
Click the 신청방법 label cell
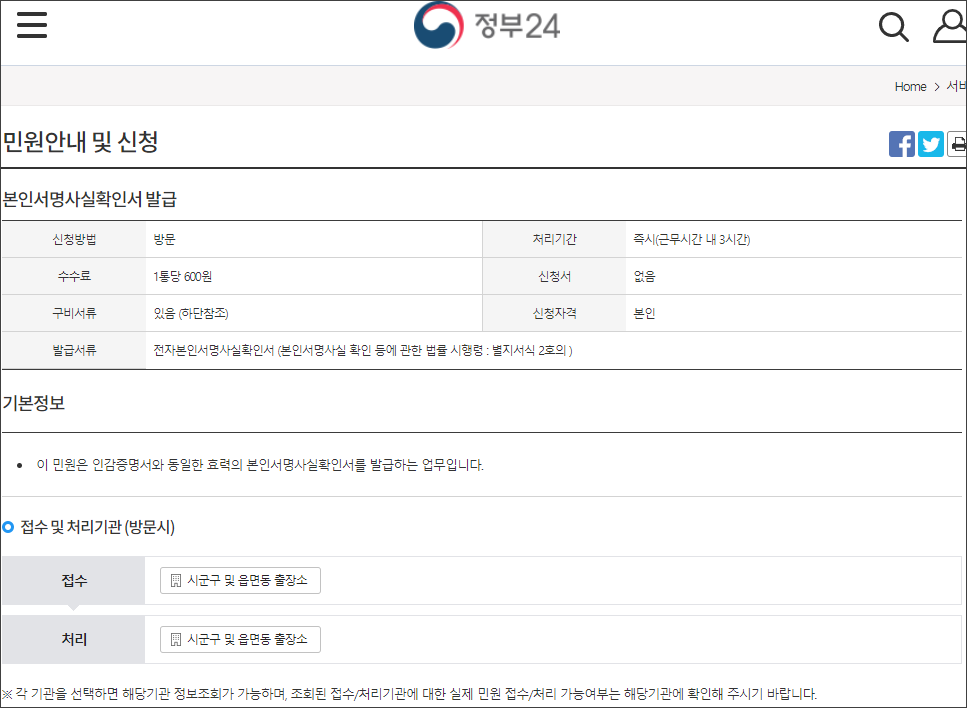74,239
